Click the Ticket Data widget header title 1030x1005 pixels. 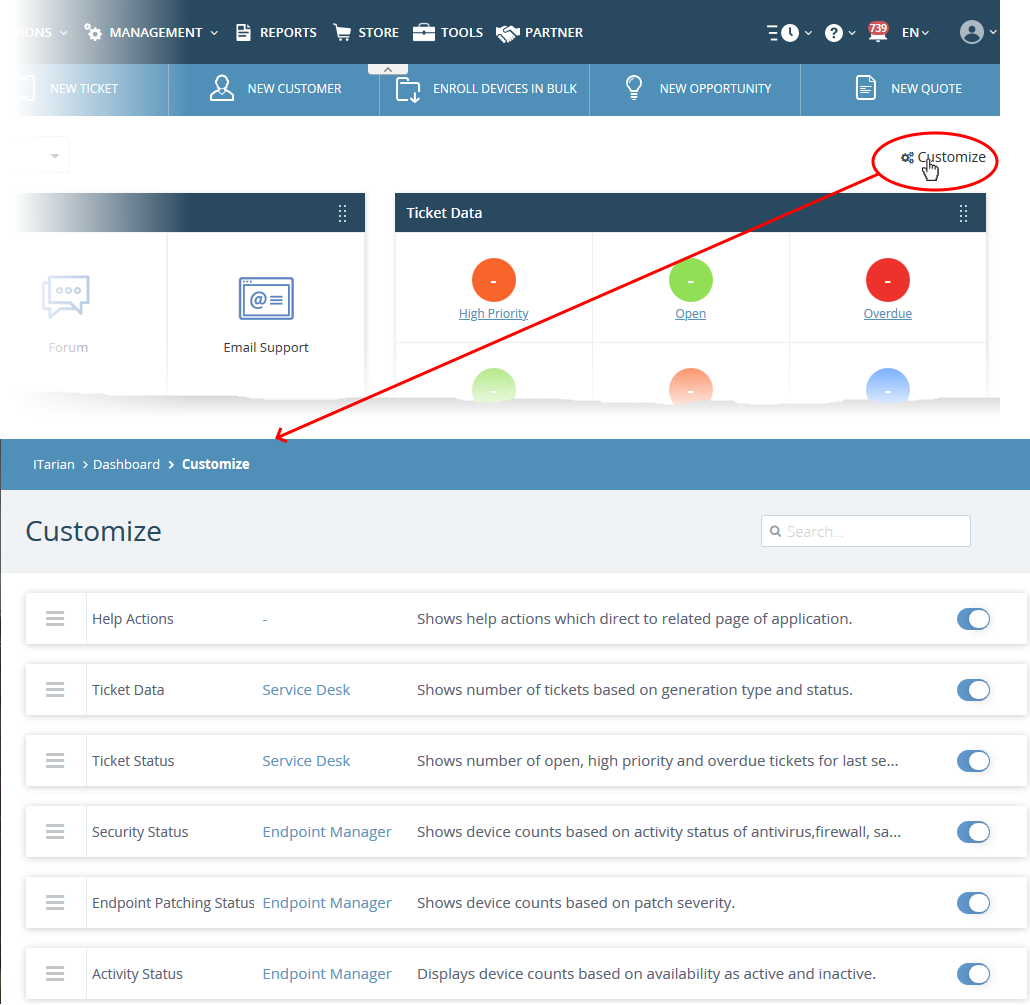444,213
